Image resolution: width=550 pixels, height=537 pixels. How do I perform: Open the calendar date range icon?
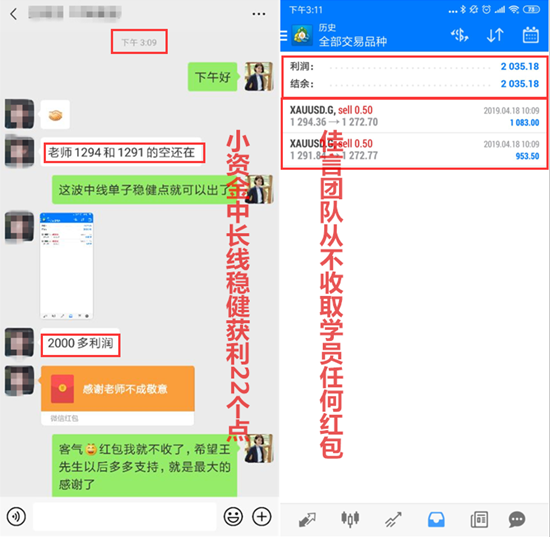(531, 35)
